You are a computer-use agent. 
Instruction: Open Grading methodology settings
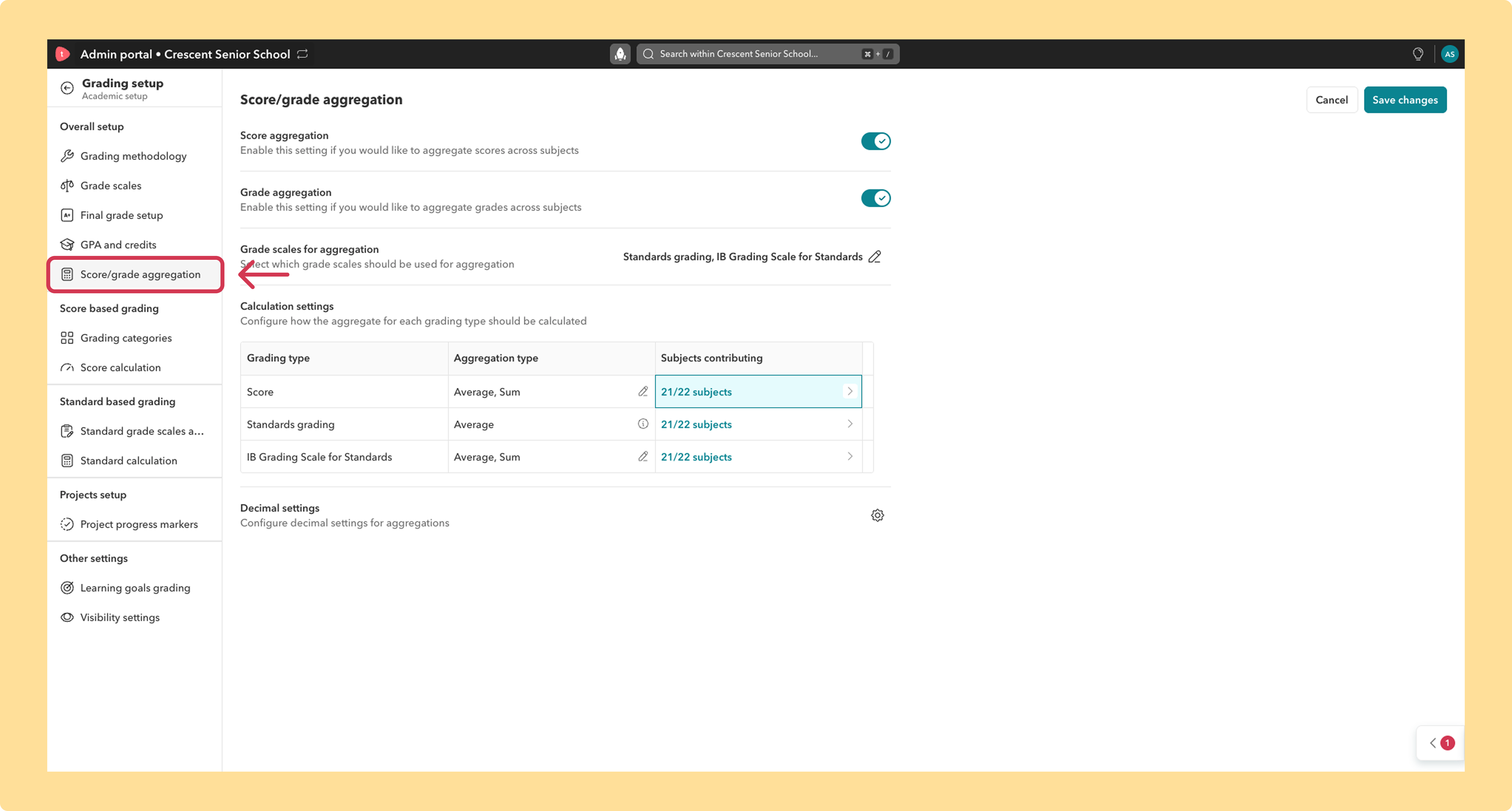click(134, 156)
